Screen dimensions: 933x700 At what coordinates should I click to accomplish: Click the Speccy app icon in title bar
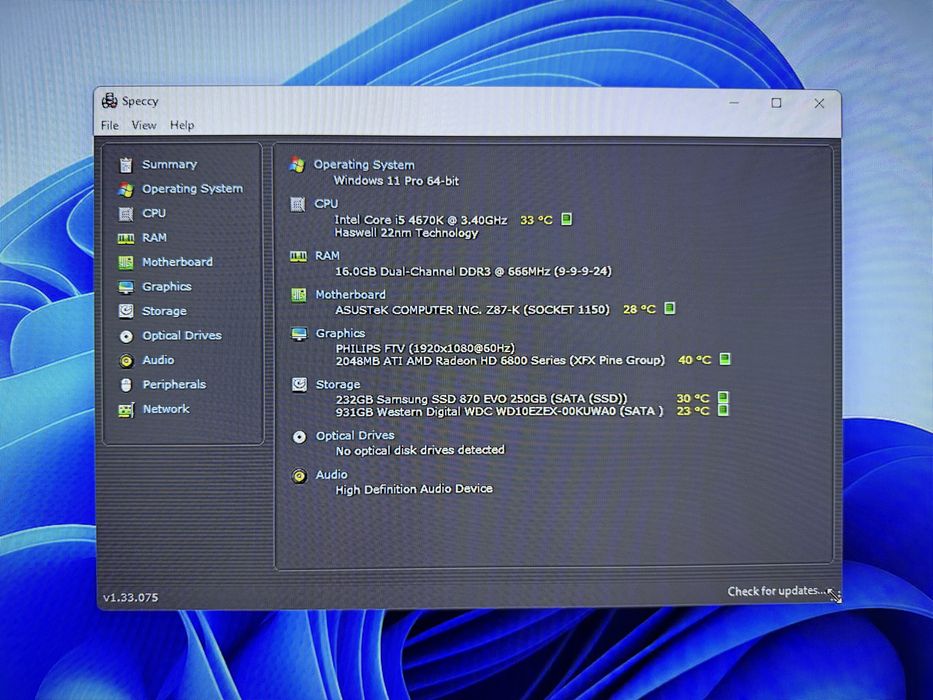(x=109, y=101)
